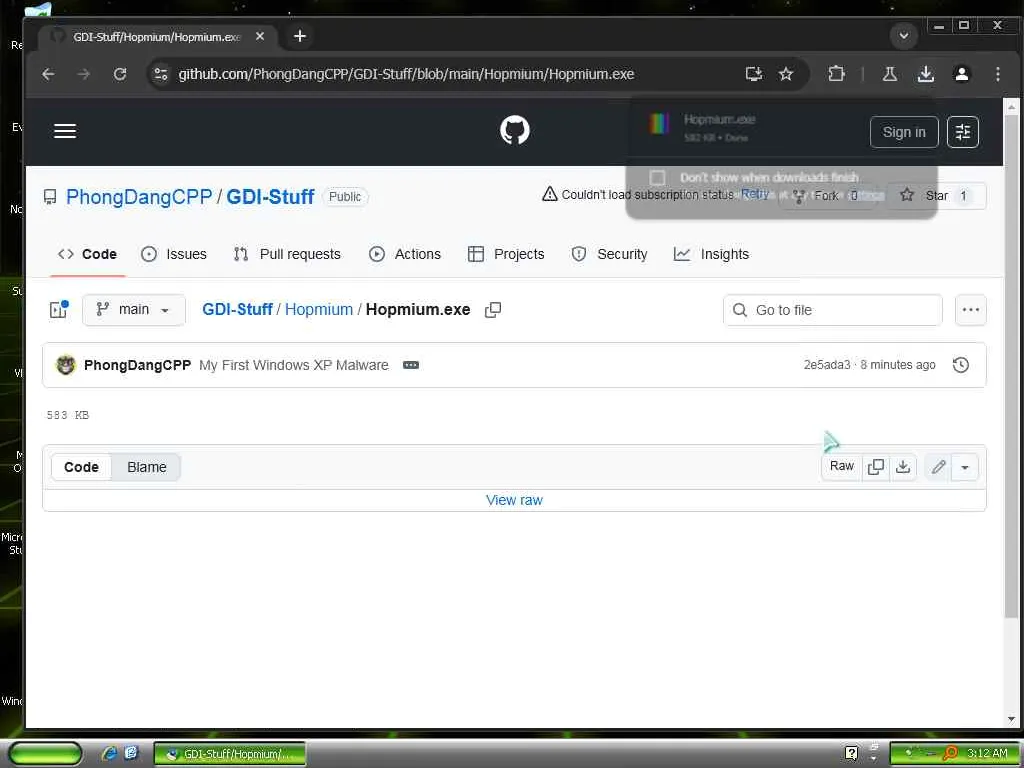
Task: Switch to the Code view toggle
Action: (82, 467)
